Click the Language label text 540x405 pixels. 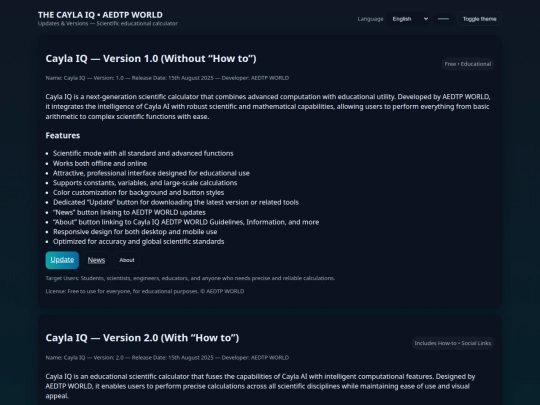370,19
